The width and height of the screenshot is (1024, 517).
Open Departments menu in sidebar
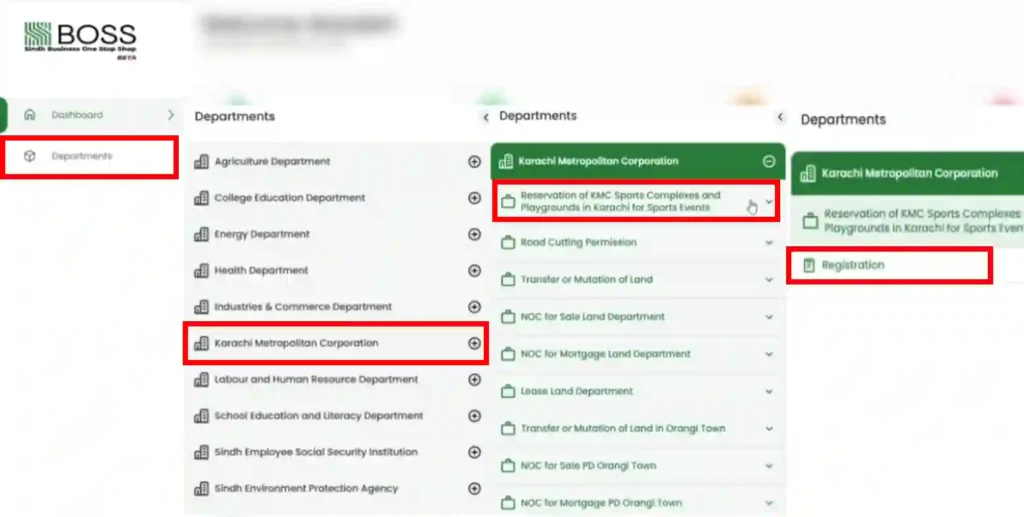click(x=82, y=156)
